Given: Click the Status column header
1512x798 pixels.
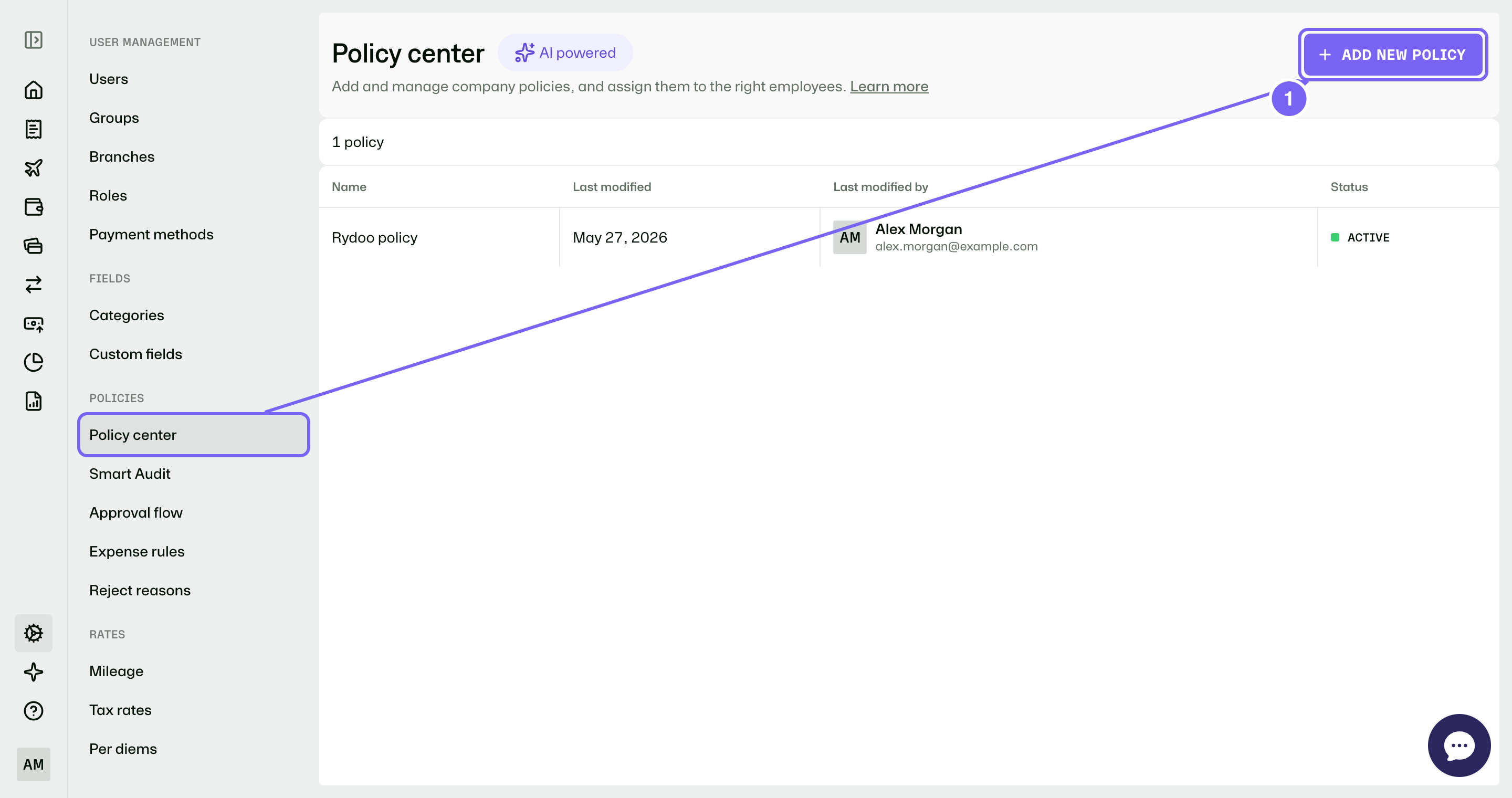Looking at the screenshot, I should (x=1349, y=186).
